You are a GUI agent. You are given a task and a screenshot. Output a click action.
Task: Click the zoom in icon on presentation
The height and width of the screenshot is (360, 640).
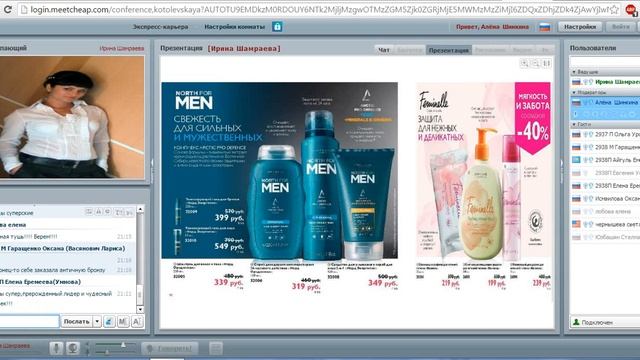(x=524, y=63)
